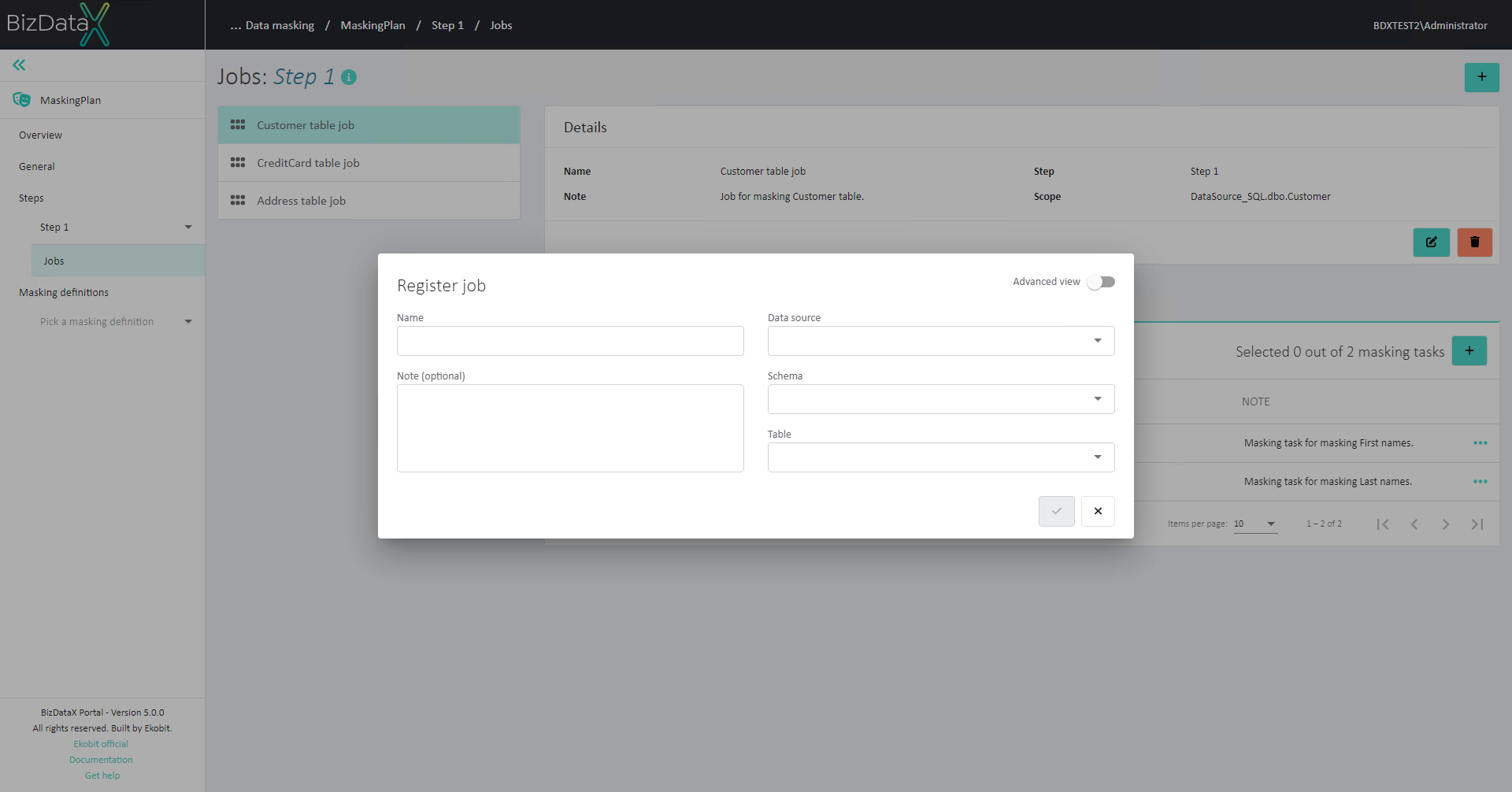The width and height of the screenshot is (1512, 792).
Task: Select Jobs item in sidebar
Action: [x=118, y=261]
